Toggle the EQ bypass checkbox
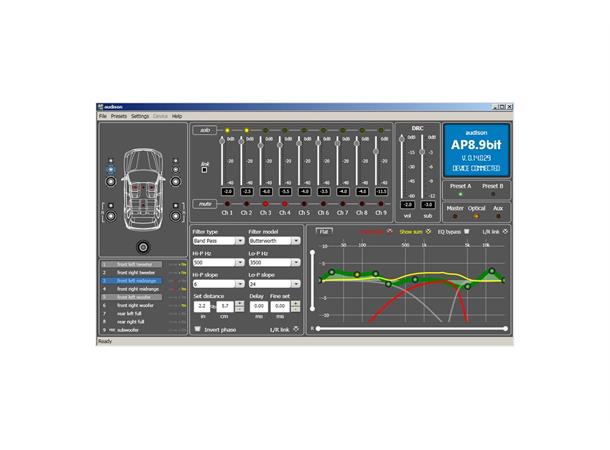610x450 pixels. 466,231
